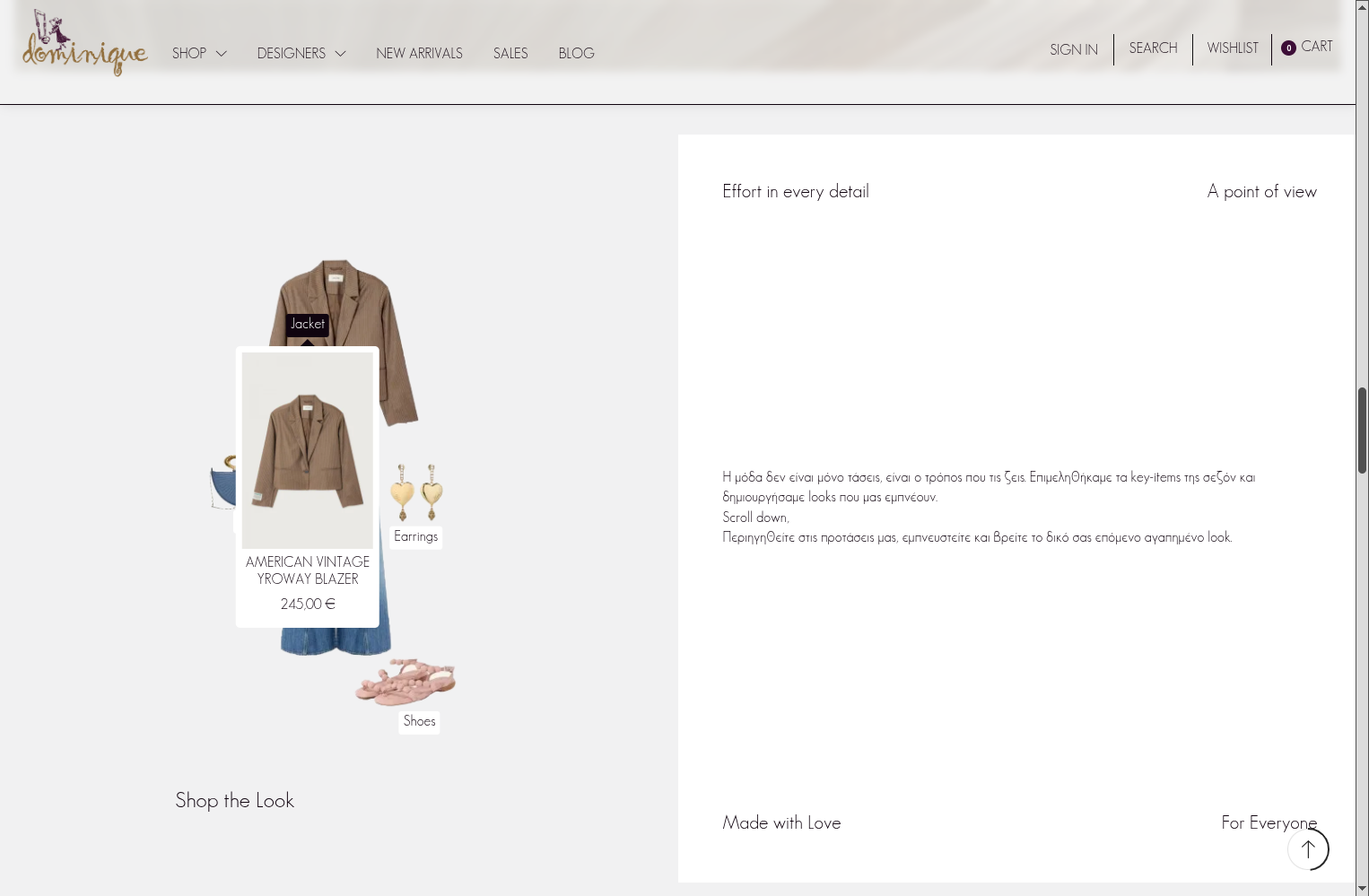The image size is (1369, 896).
Task: Select the Earrings hotspot label
Action: point(416,537)
